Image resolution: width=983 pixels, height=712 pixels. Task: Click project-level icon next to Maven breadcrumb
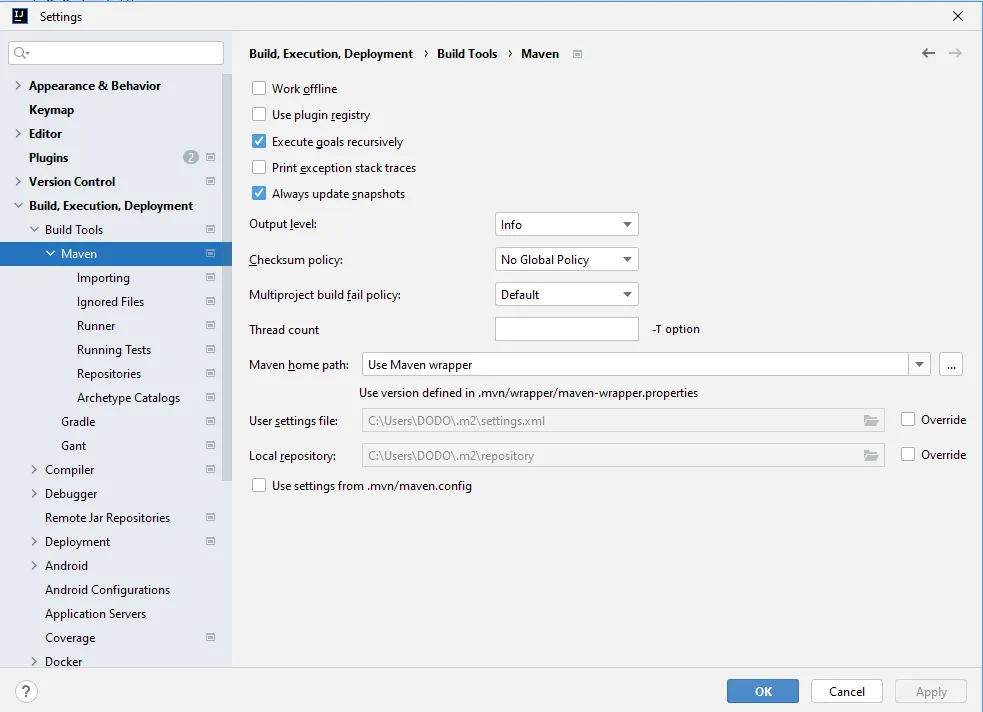pos(577,54)
